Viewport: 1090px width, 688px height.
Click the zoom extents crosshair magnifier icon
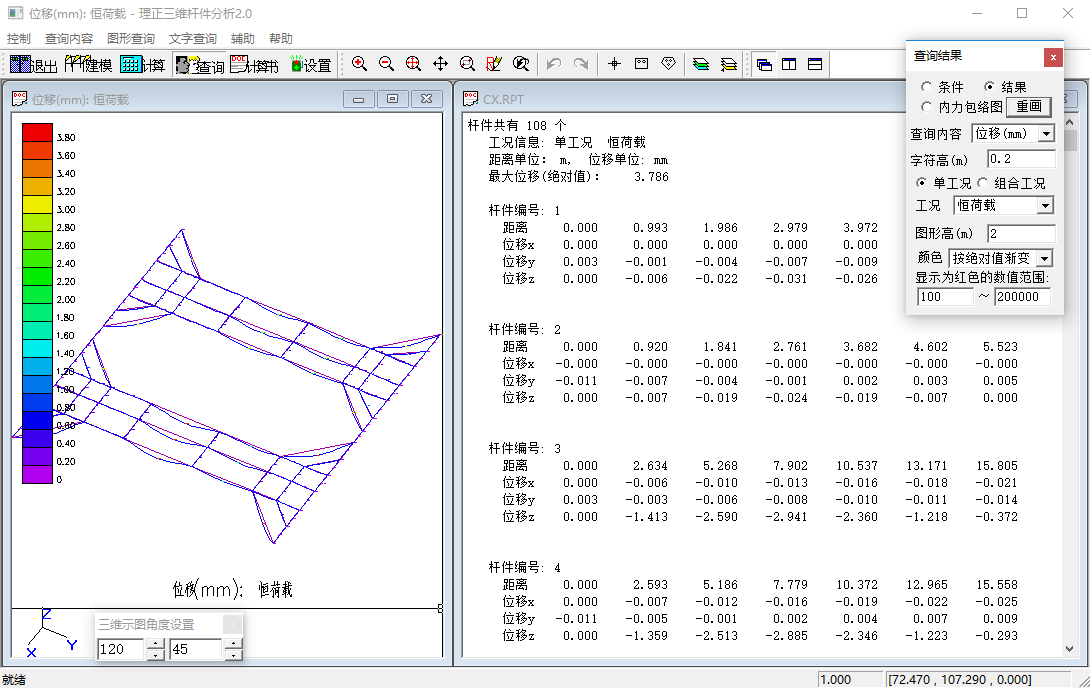point(414,64)
